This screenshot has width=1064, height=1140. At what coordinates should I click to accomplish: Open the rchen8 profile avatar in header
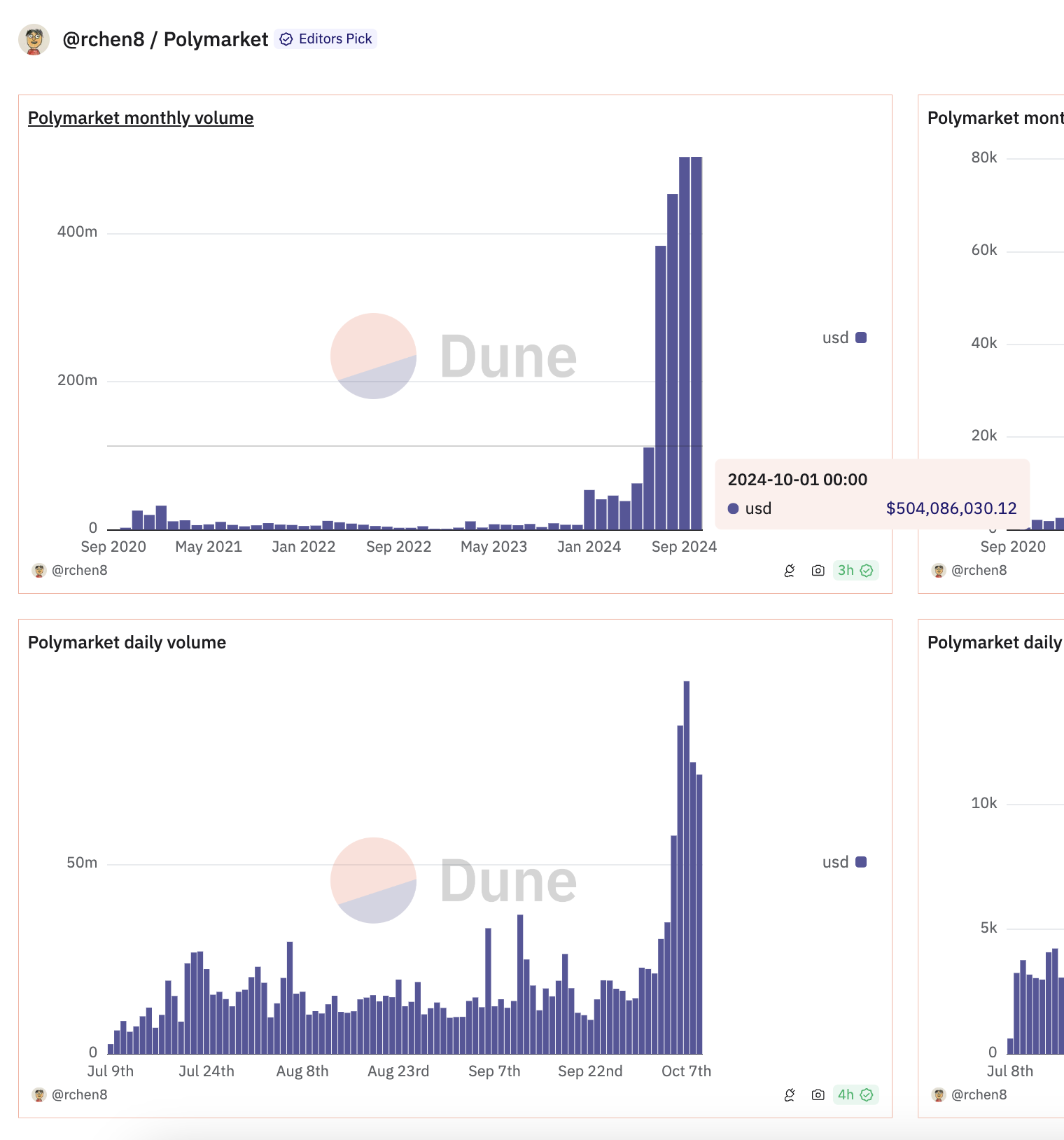34,39
